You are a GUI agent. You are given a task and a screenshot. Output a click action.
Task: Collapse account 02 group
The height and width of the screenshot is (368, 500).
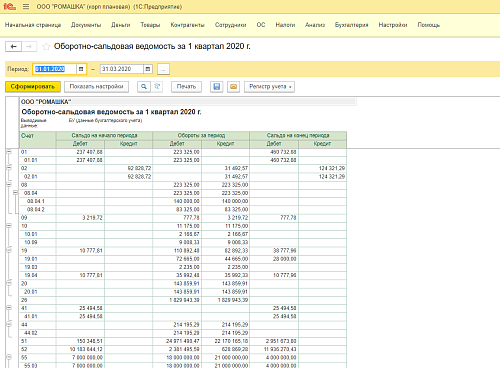coord(9,168)
